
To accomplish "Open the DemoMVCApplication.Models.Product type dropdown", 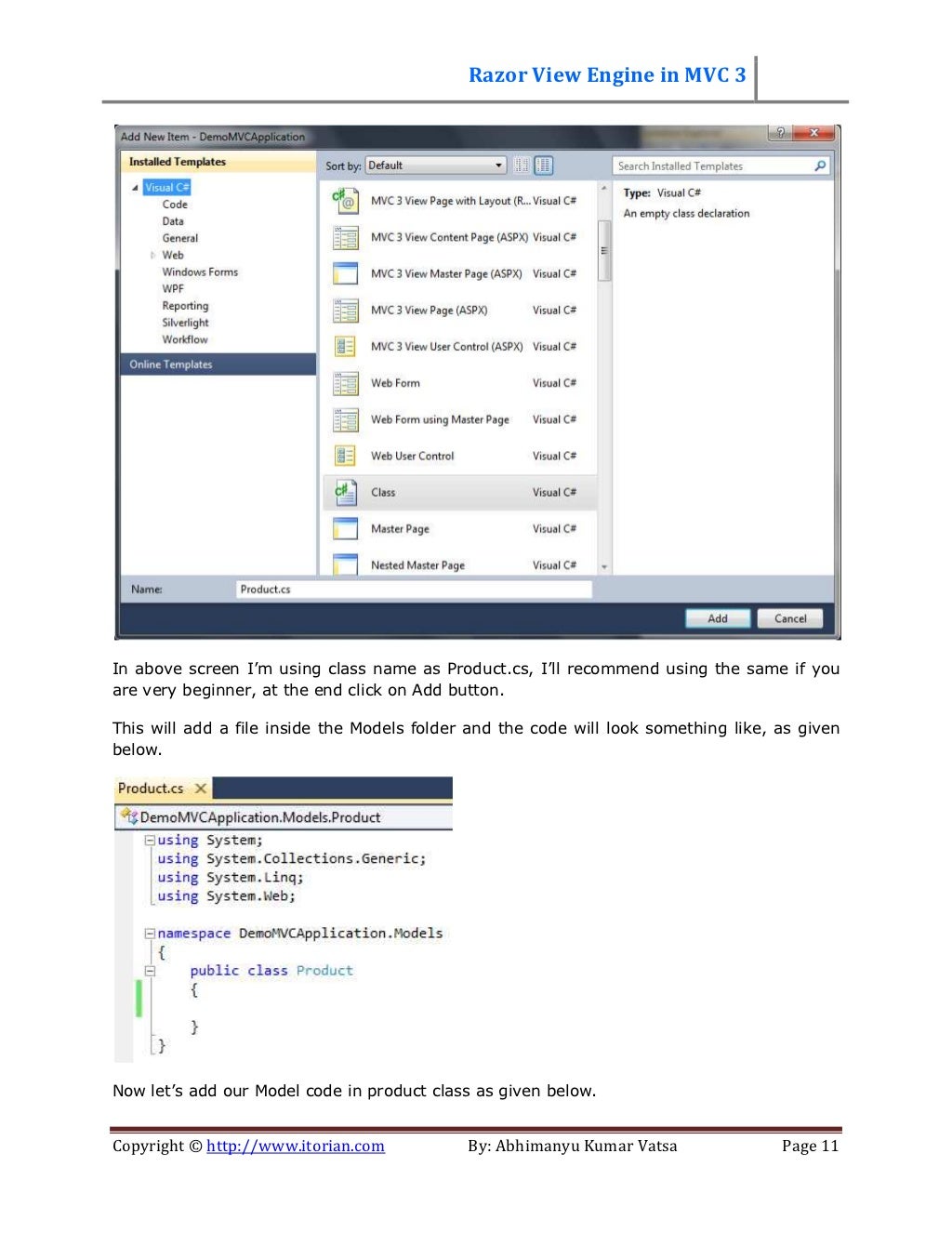I will click(284, 816).
